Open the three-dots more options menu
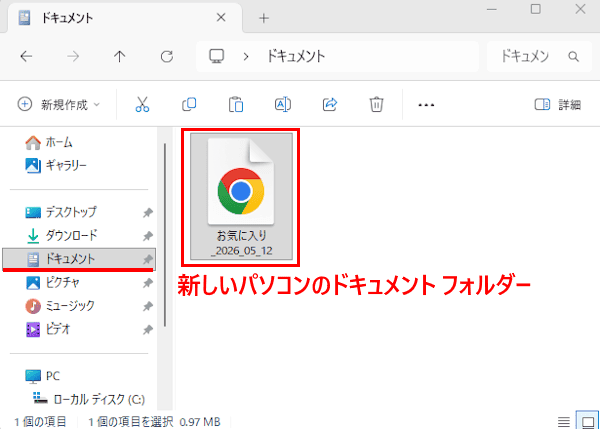The height and width of the screenshot is (429, 600). click(426, 105)
